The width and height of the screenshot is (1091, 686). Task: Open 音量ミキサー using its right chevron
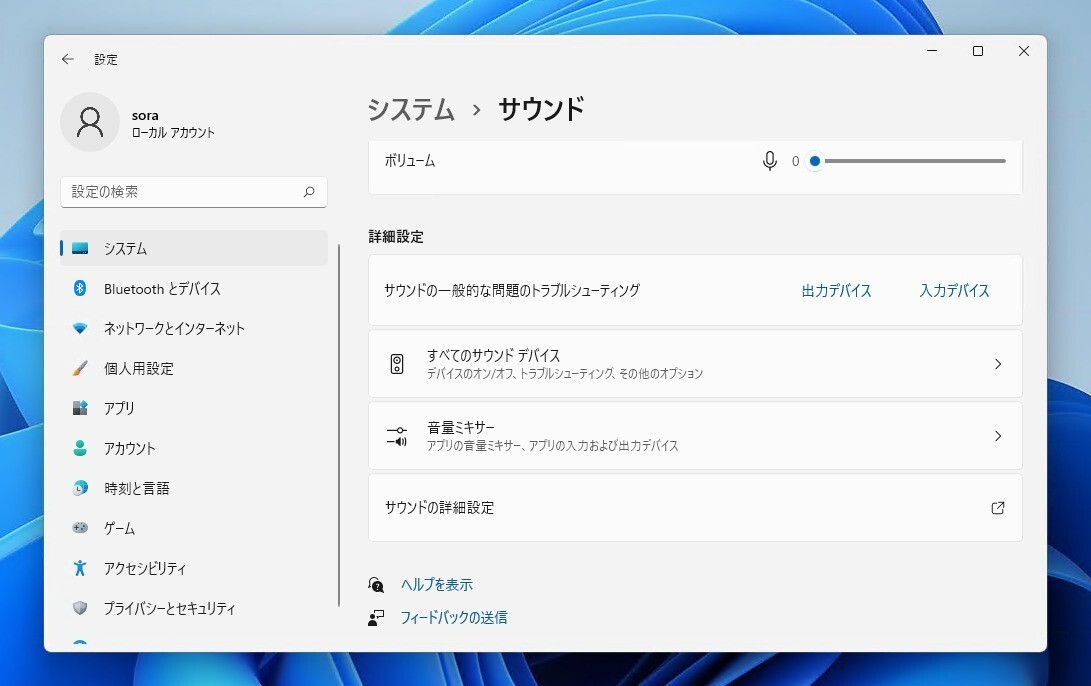pos(998,436)
